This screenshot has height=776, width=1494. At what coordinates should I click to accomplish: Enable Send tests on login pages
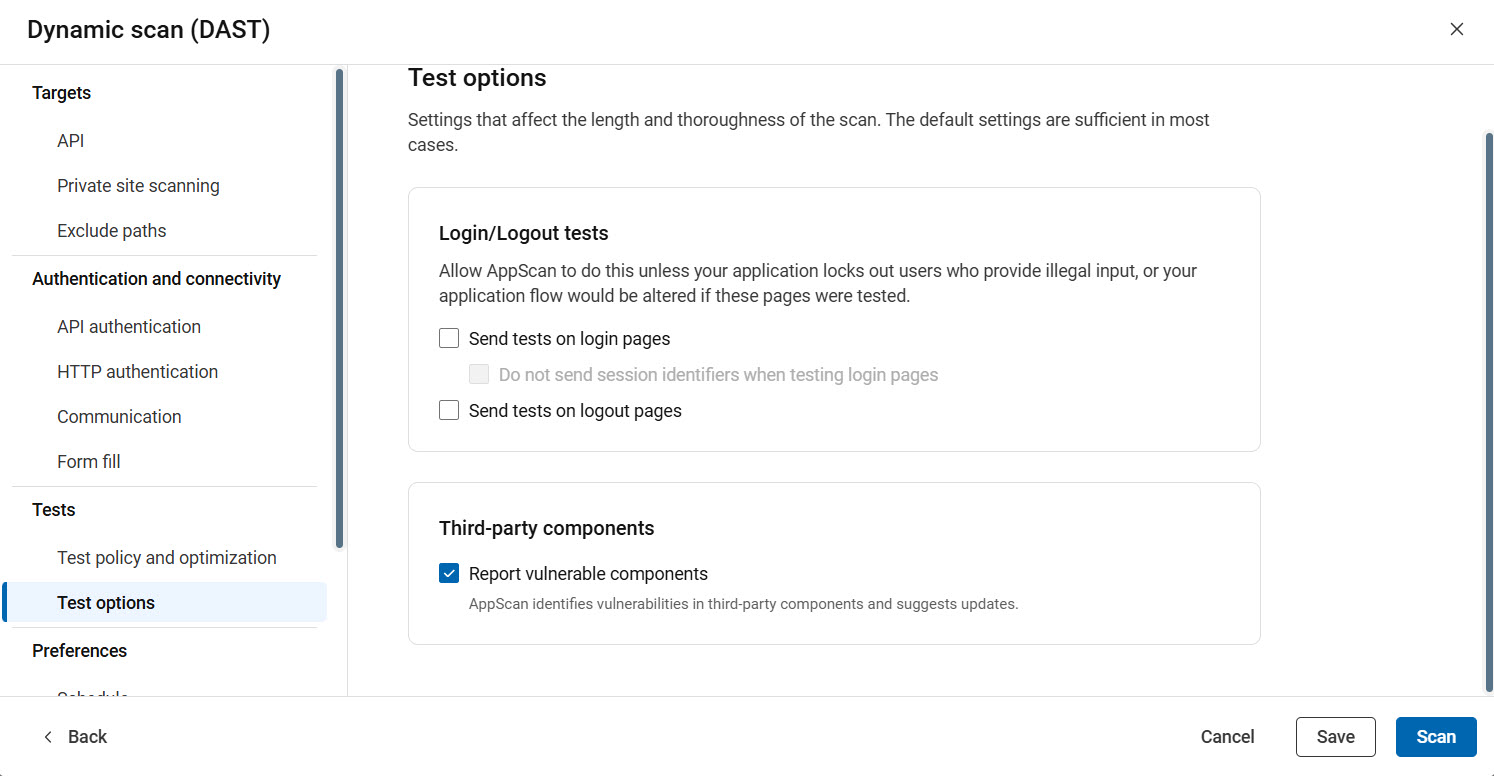pos(449,339)
